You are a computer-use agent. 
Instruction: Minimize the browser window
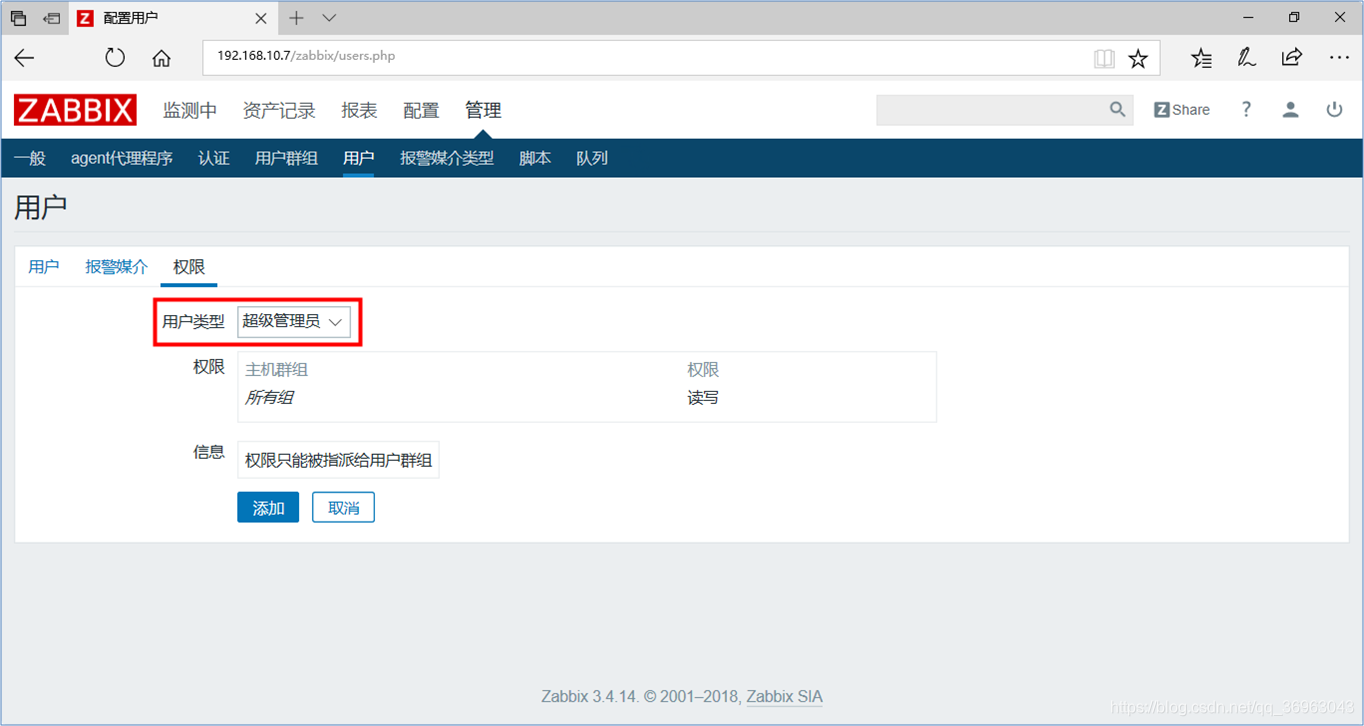click(x=1248, y=17)
